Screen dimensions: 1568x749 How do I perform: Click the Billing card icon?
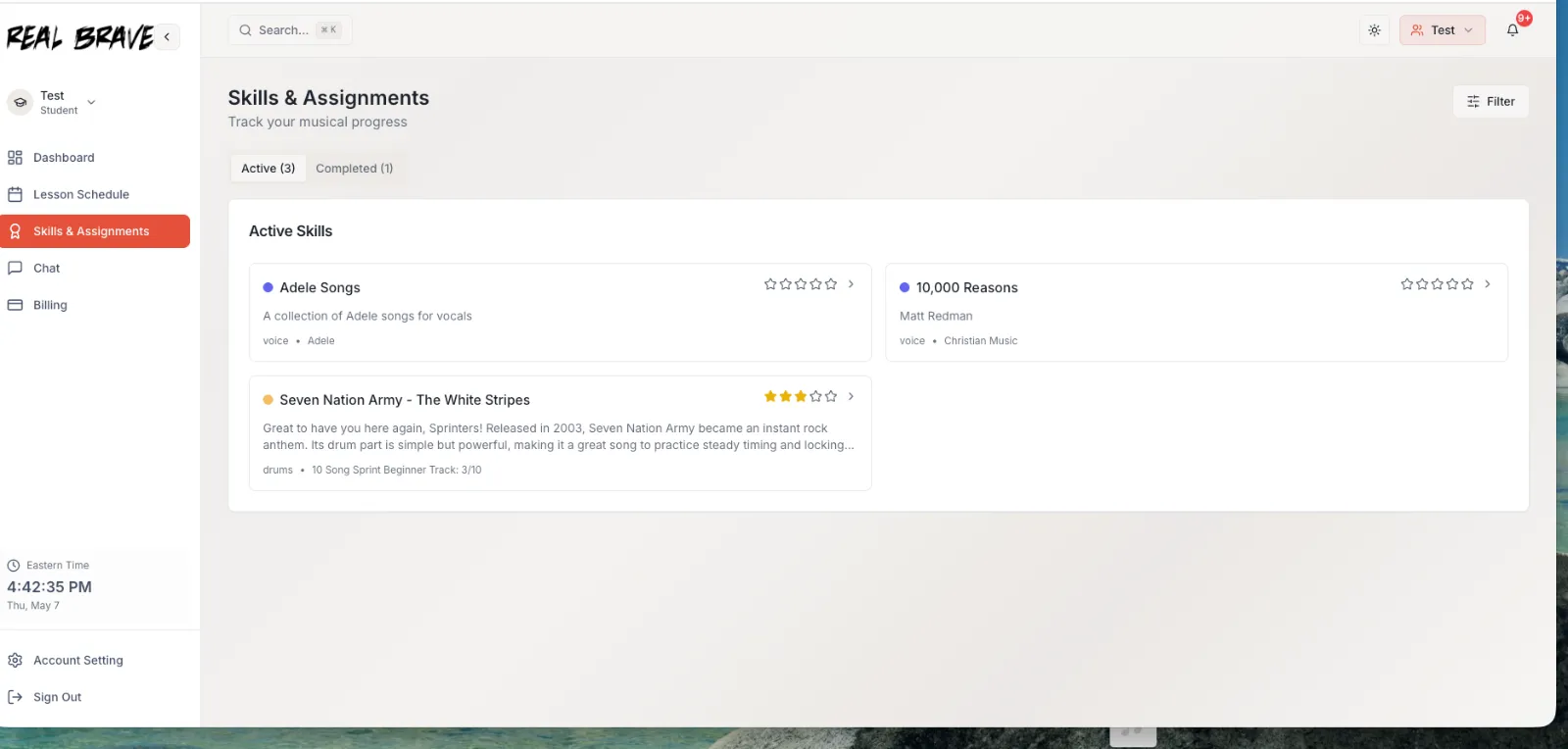coord(15,305)
